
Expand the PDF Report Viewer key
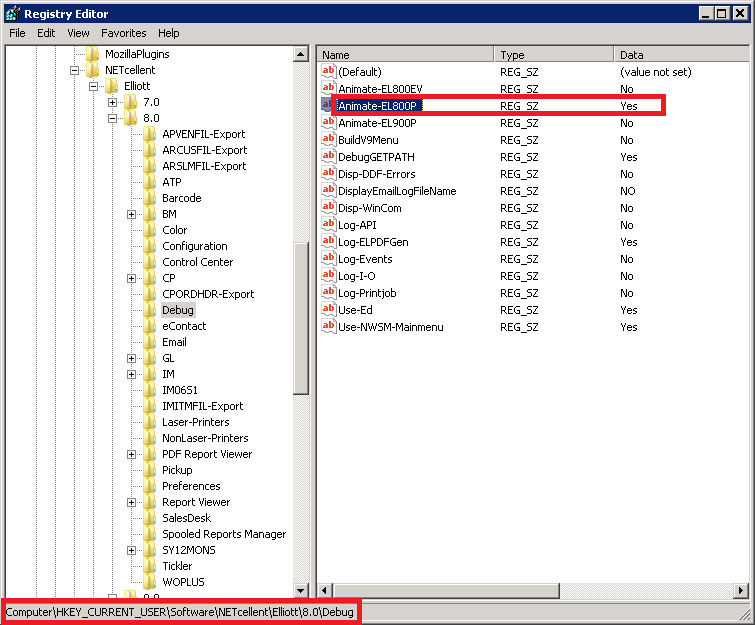131,454
